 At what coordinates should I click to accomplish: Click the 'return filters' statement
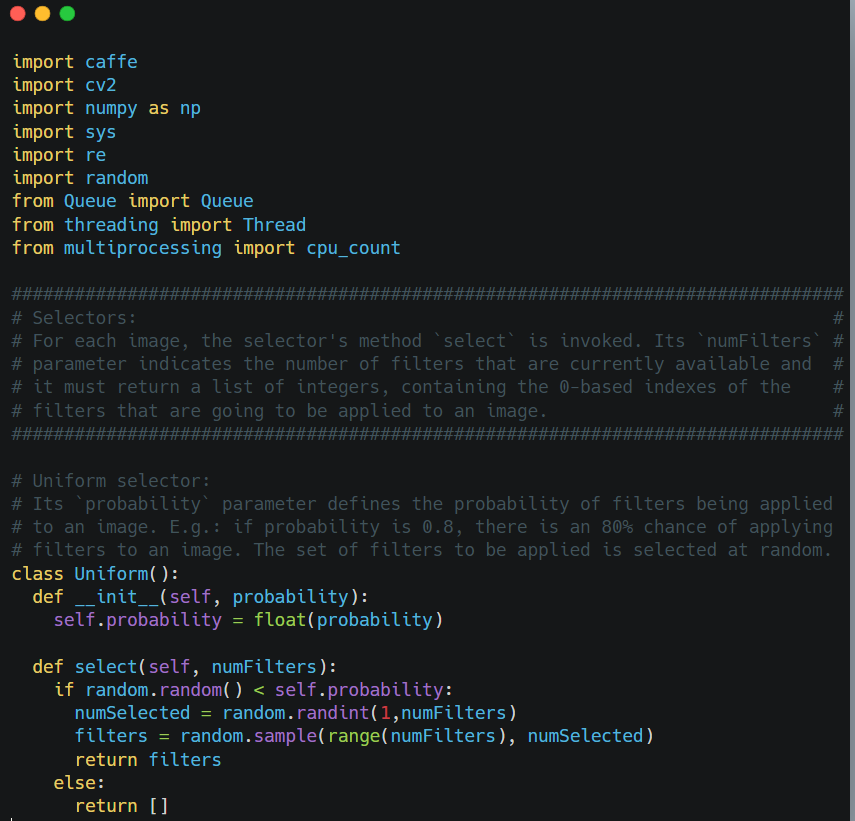pyautogui.click(x=148, y=760)
